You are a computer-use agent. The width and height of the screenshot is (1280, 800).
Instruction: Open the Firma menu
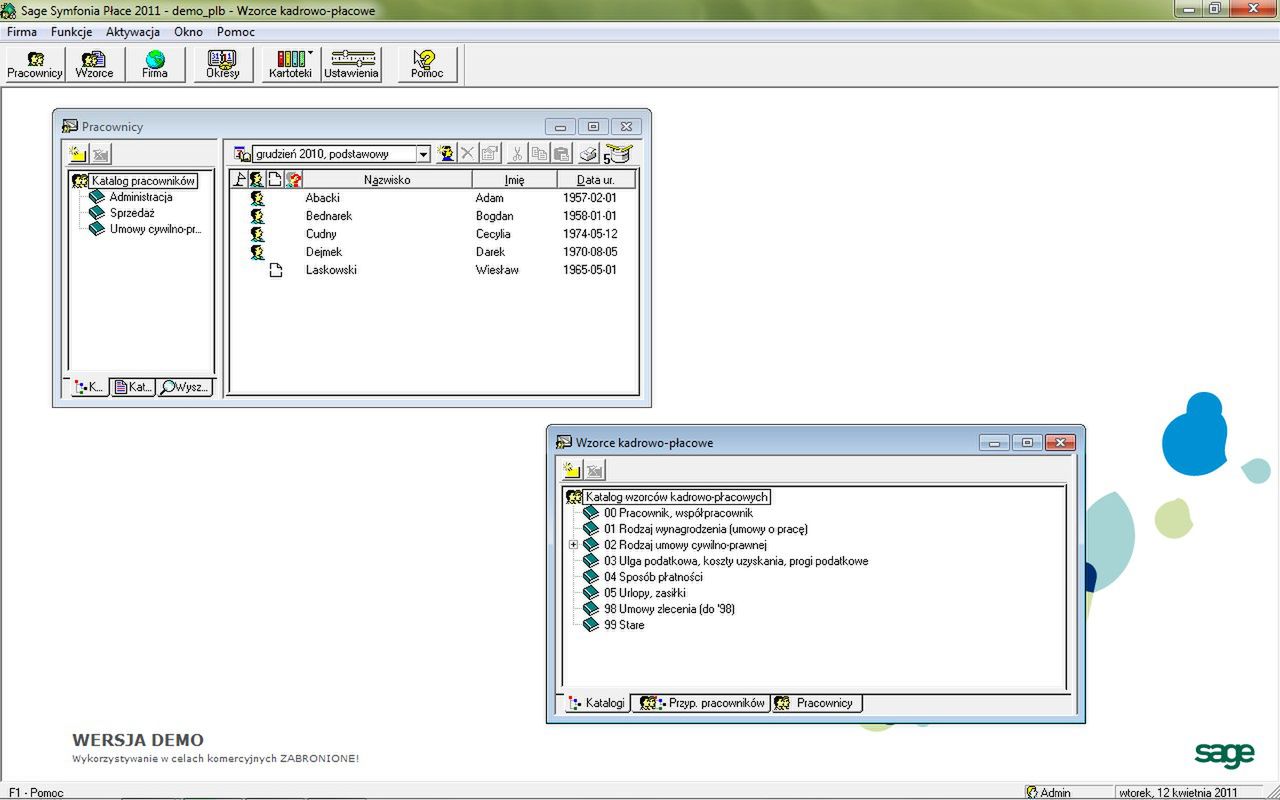[22, 32]
